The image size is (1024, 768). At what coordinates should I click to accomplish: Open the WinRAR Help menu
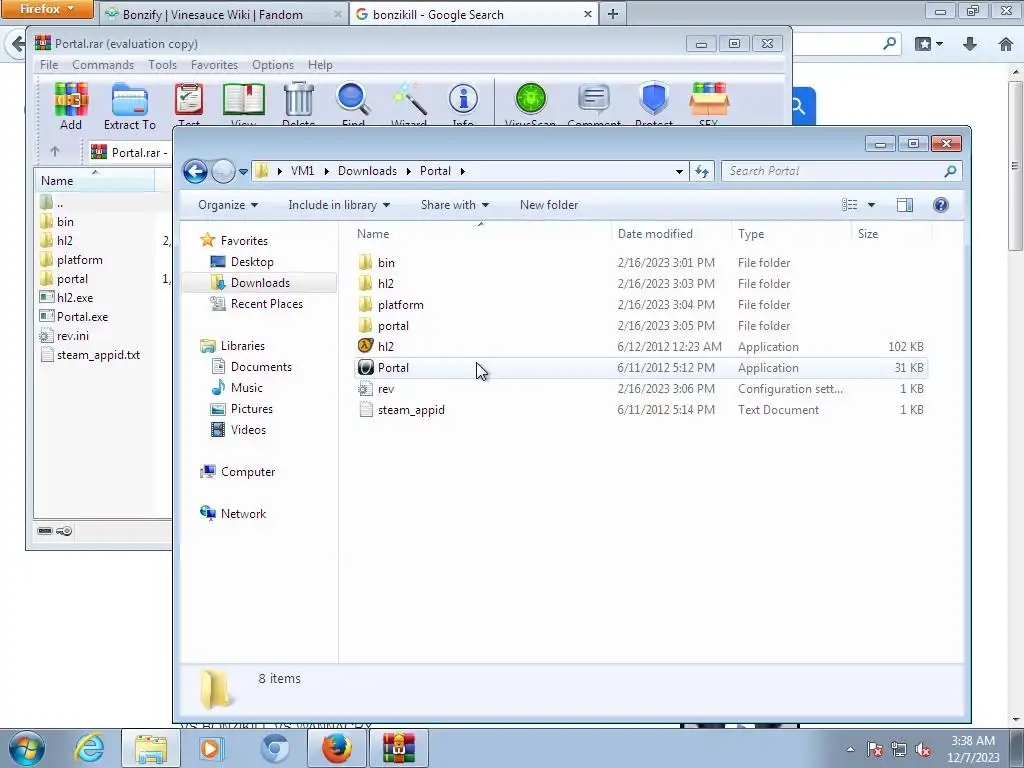coord(320,65)
